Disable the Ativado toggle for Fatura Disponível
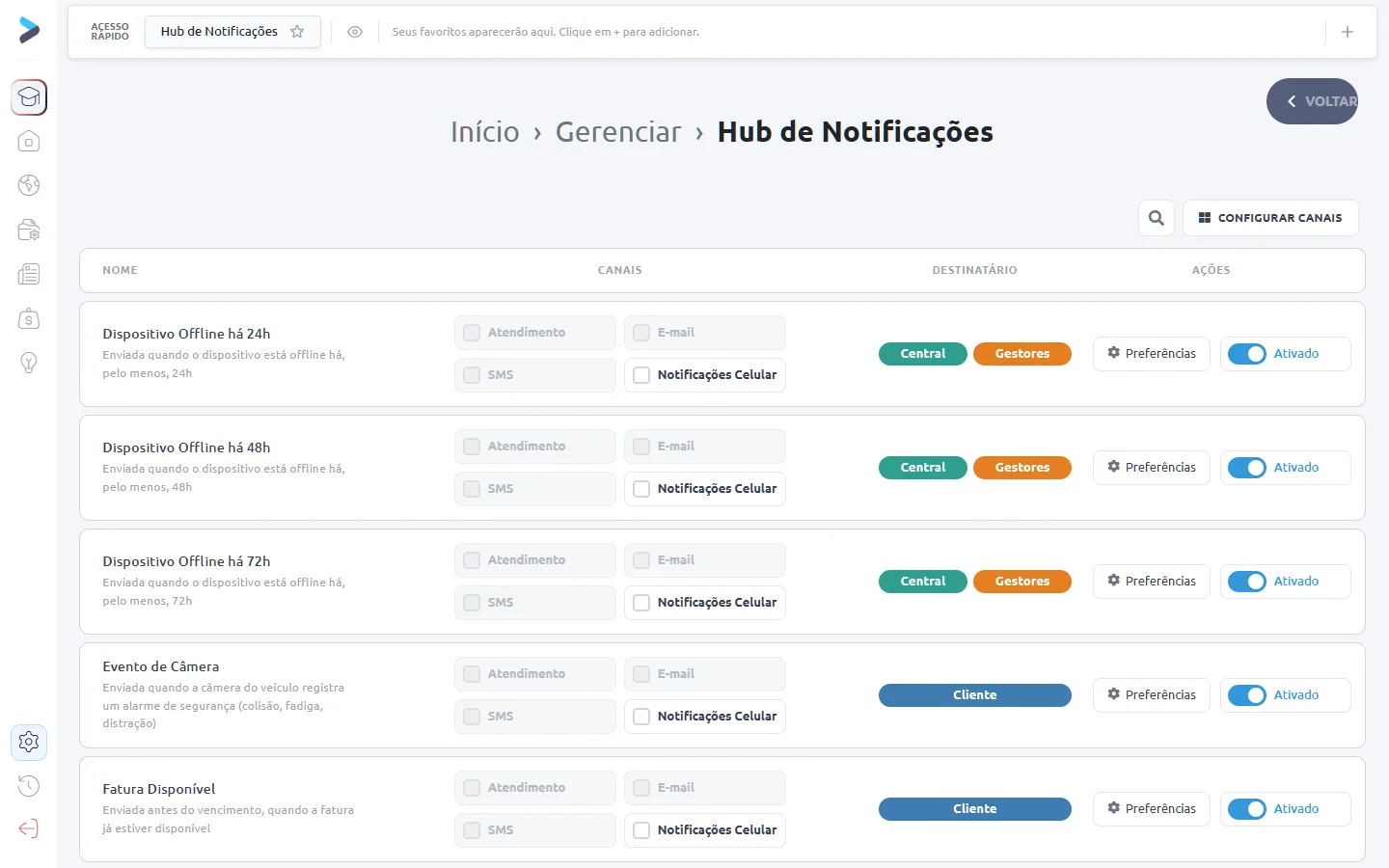Viewport: 1389px width, 868px height. (1247, 809)
